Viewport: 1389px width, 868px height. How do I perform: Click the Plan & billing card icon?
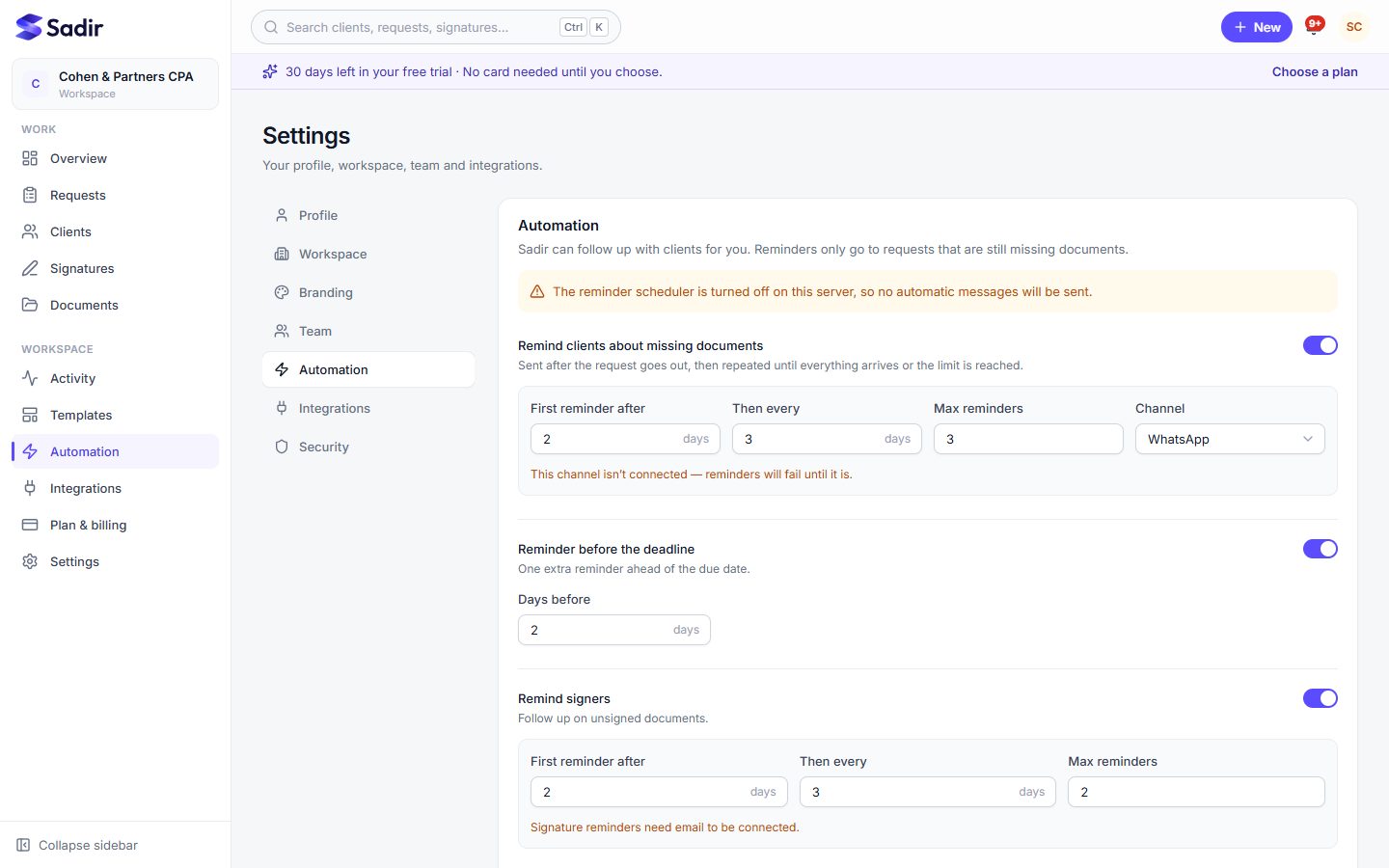30,525
